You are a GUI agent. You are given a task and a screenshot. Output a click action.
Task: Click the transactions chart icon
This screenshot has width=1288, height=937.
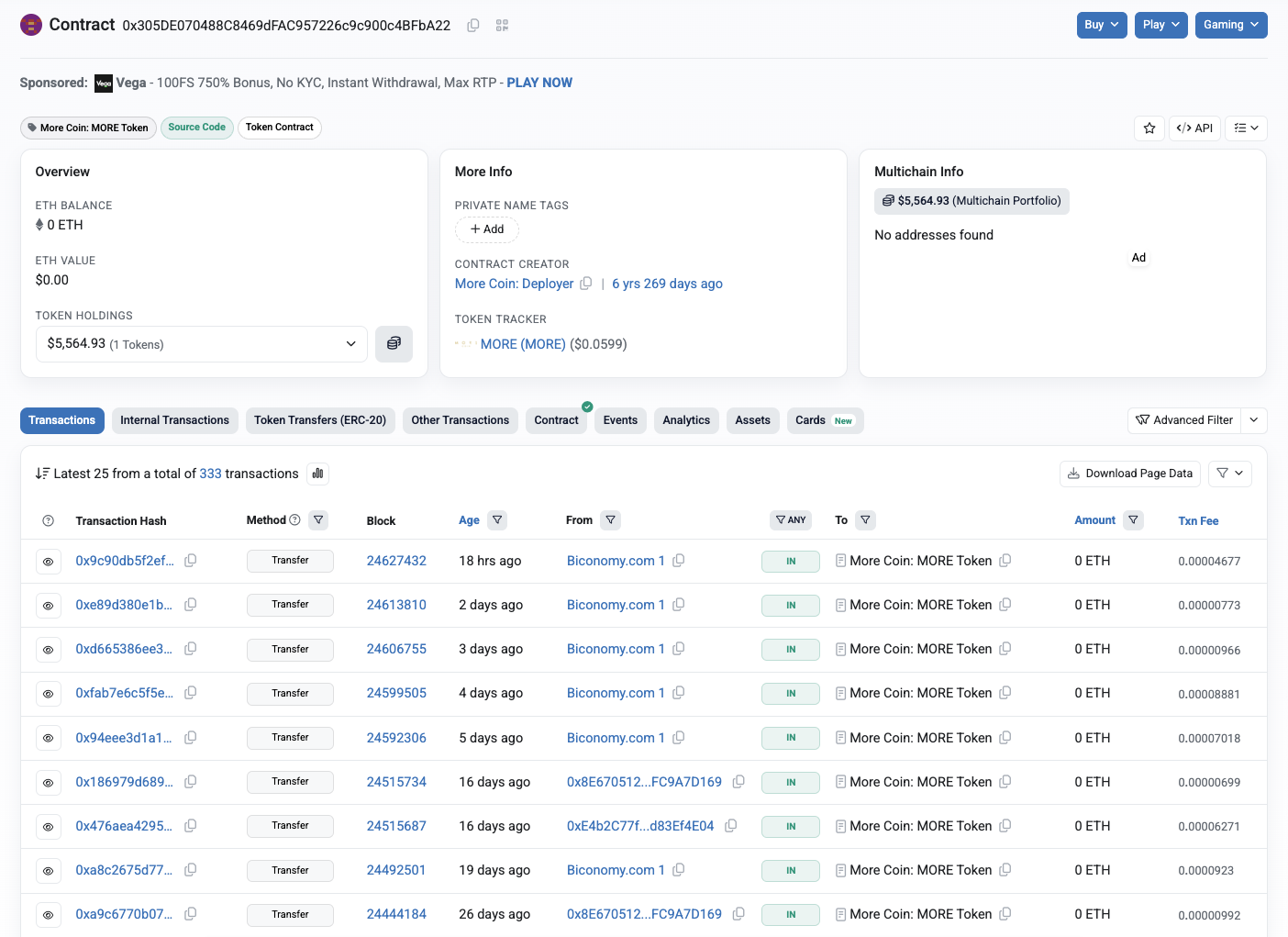point(317,474)
